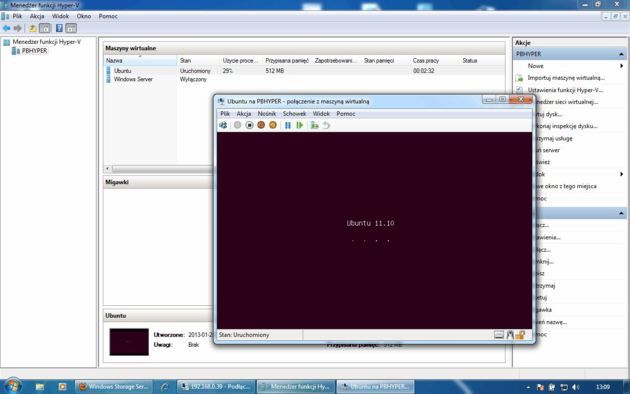Viewport: 630px width, 394px height.
Task: Click the Forward arrow in Hyper-V Manager toolbar
Action: point(17,28)
